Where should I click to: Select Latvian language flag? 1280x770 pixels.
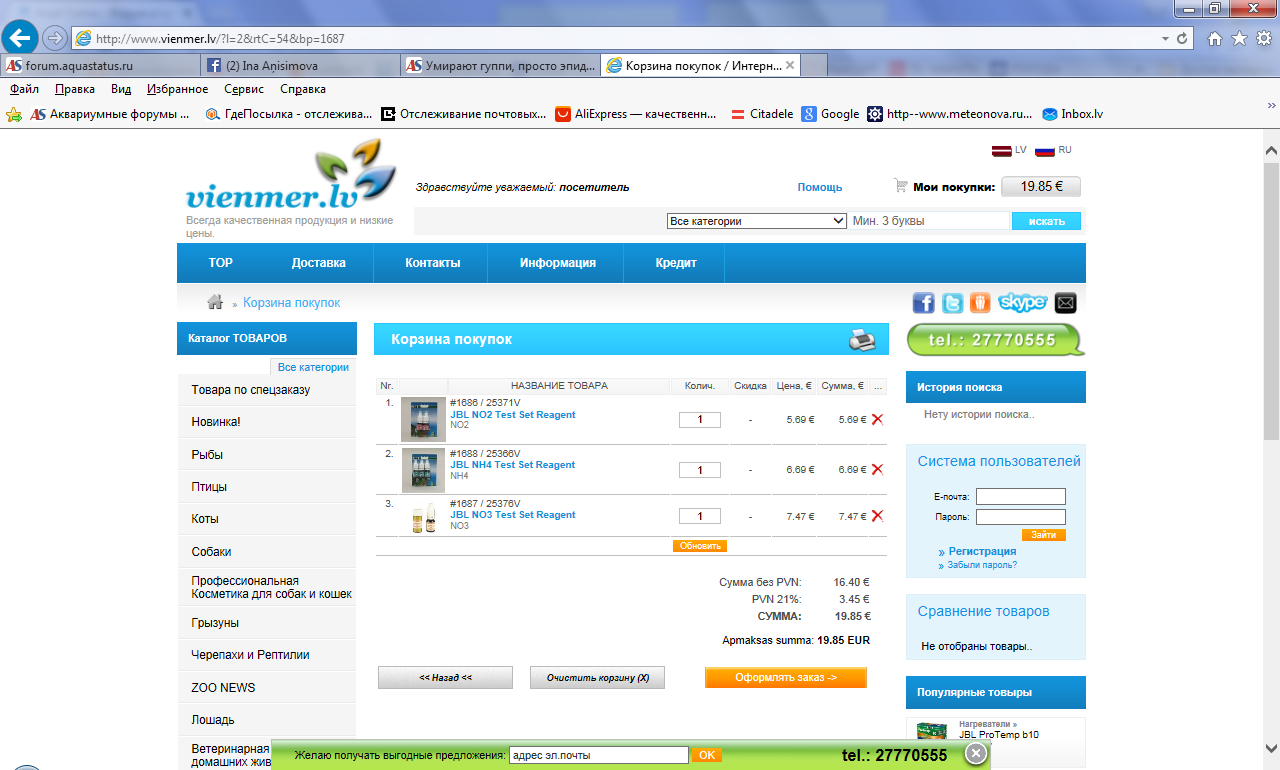click(1001, 151)
